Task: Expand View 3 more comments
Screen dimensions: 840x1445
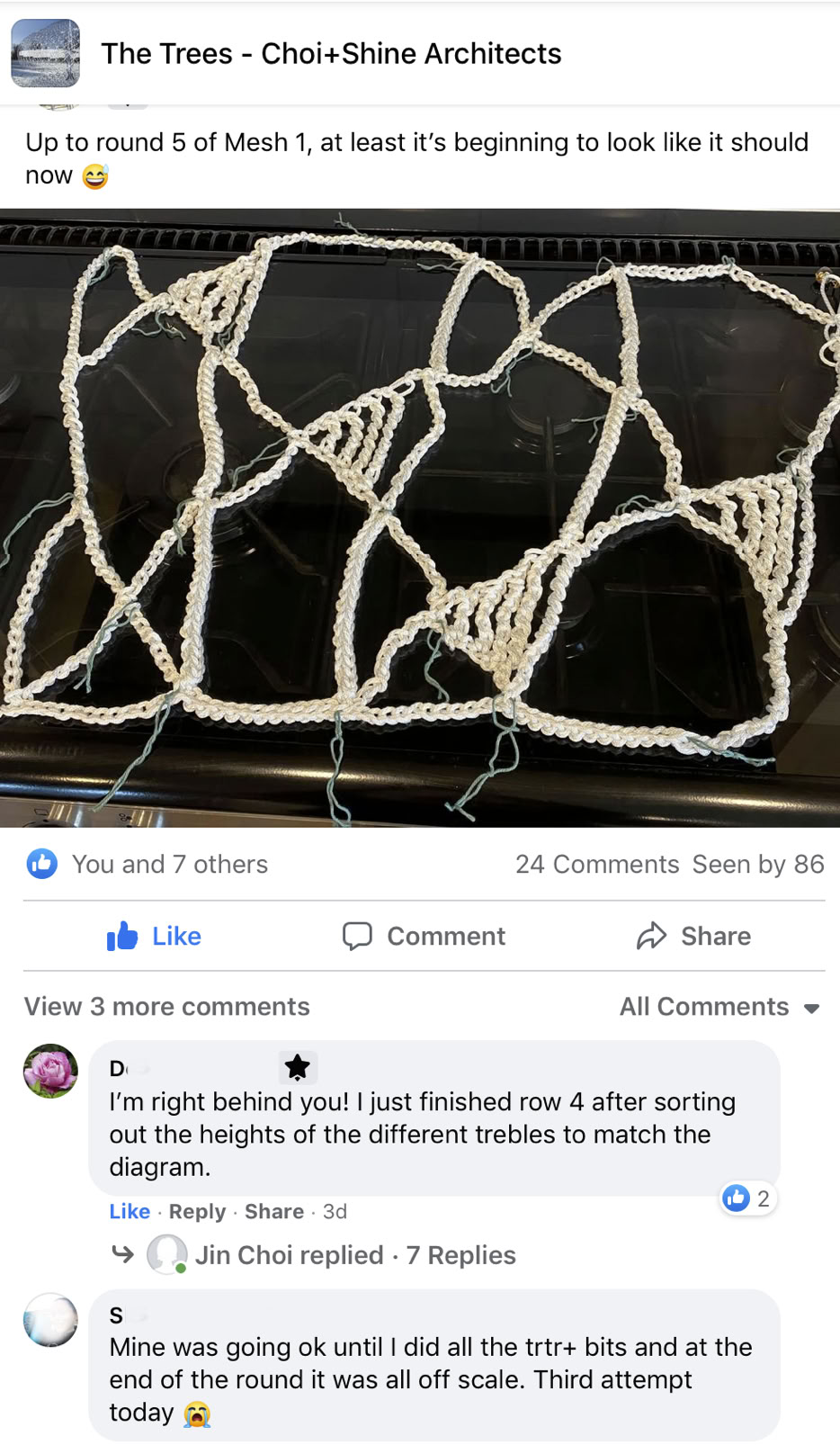Action: pos(166,1006)
